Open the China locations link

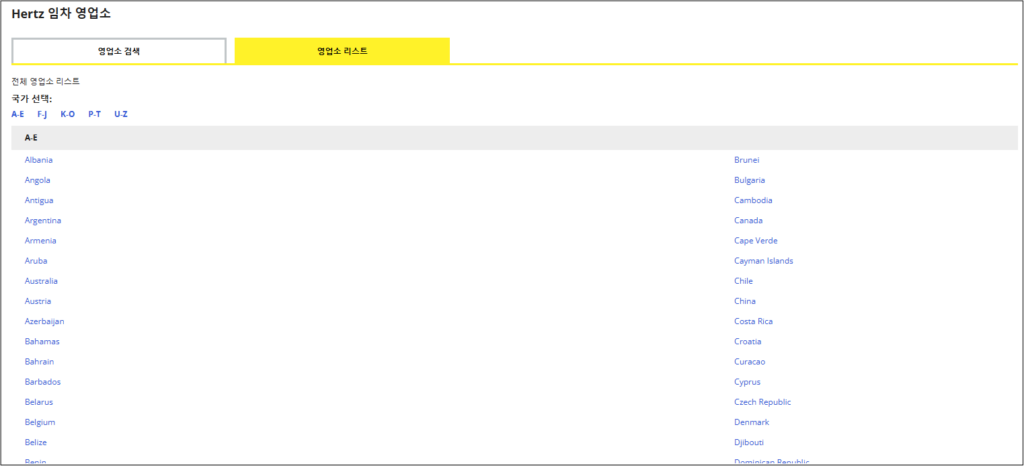(745, 302)
